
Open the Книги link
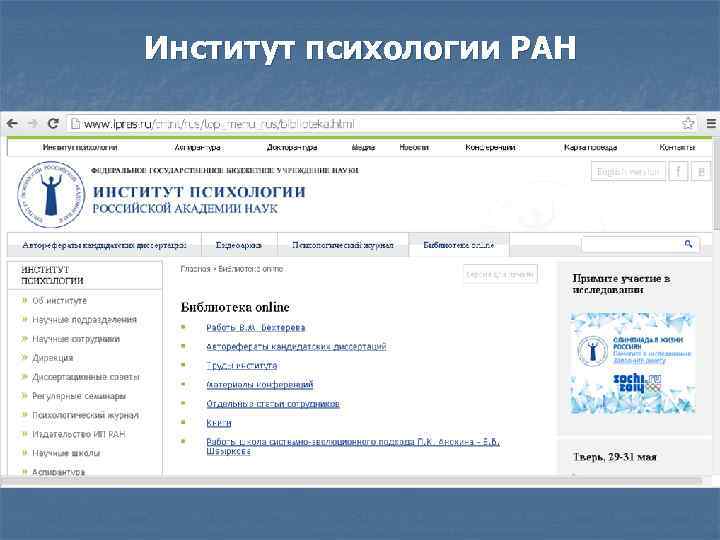click(x=219, y=423)
